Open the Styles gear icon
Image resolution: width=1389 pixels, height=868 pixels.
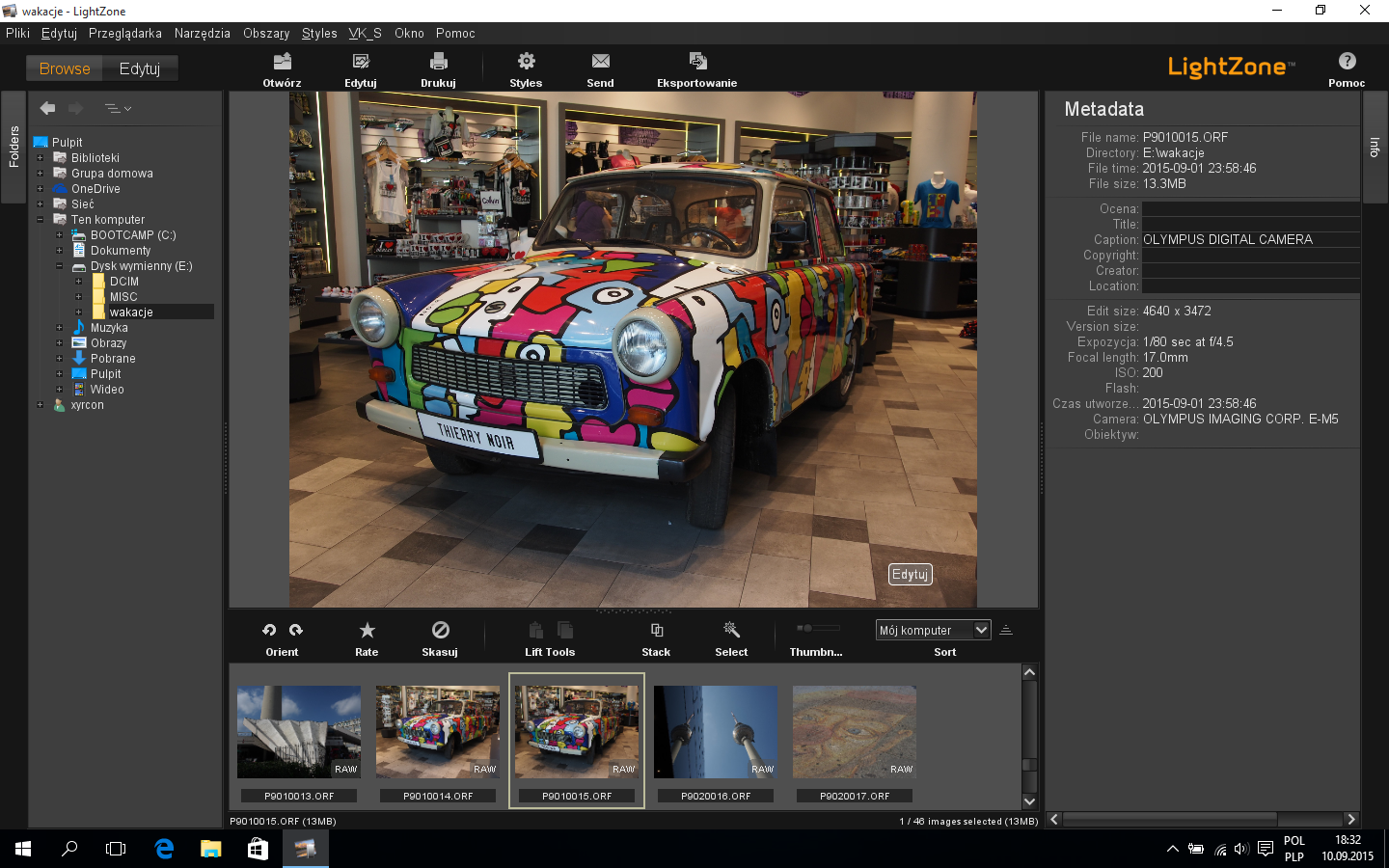point(526,62)
